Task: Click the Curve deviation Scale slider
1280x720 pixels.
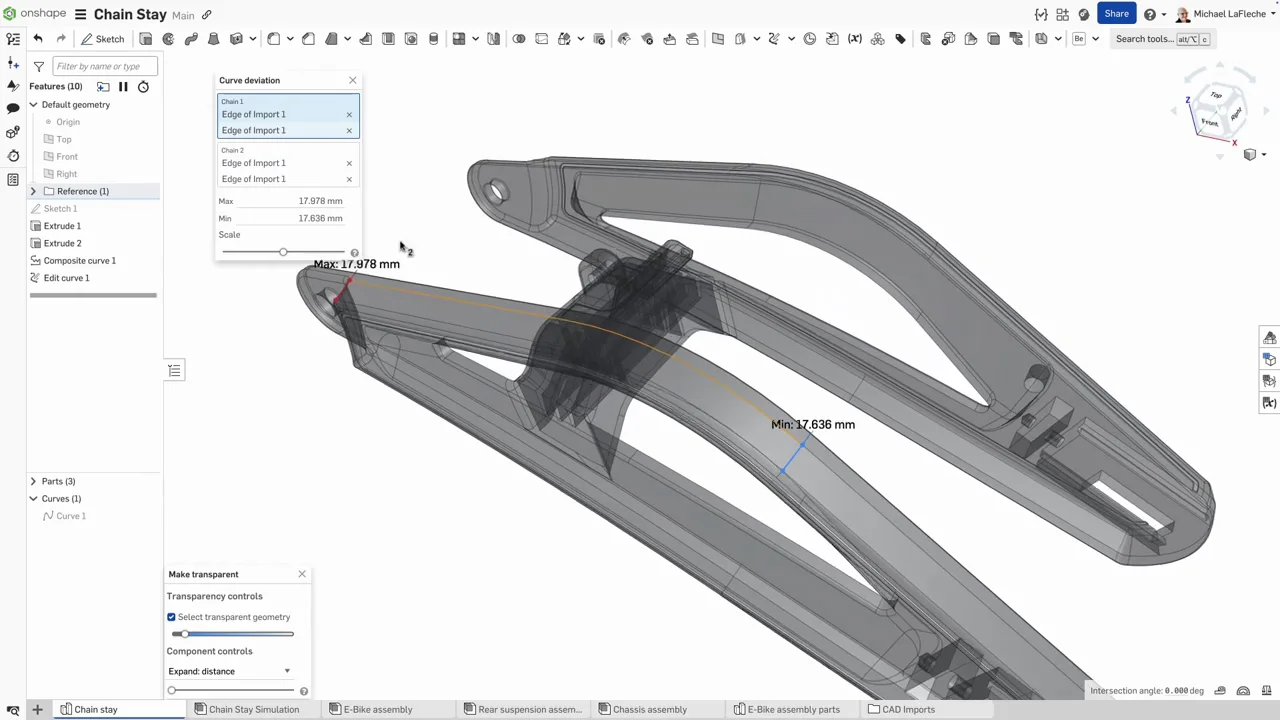Action: click(283, 252)
